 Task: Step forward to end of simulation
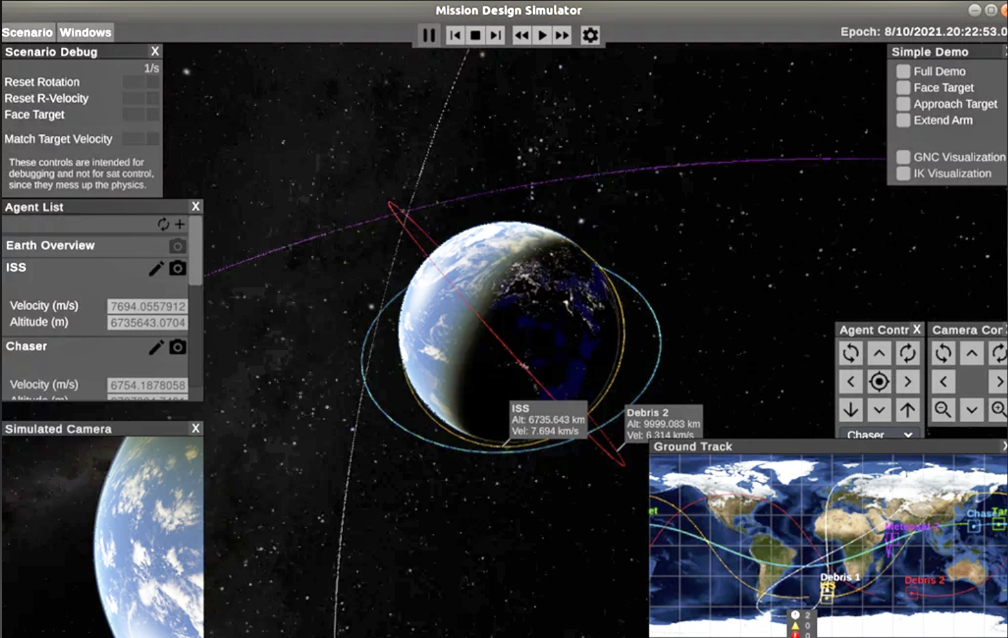(495, 35)
